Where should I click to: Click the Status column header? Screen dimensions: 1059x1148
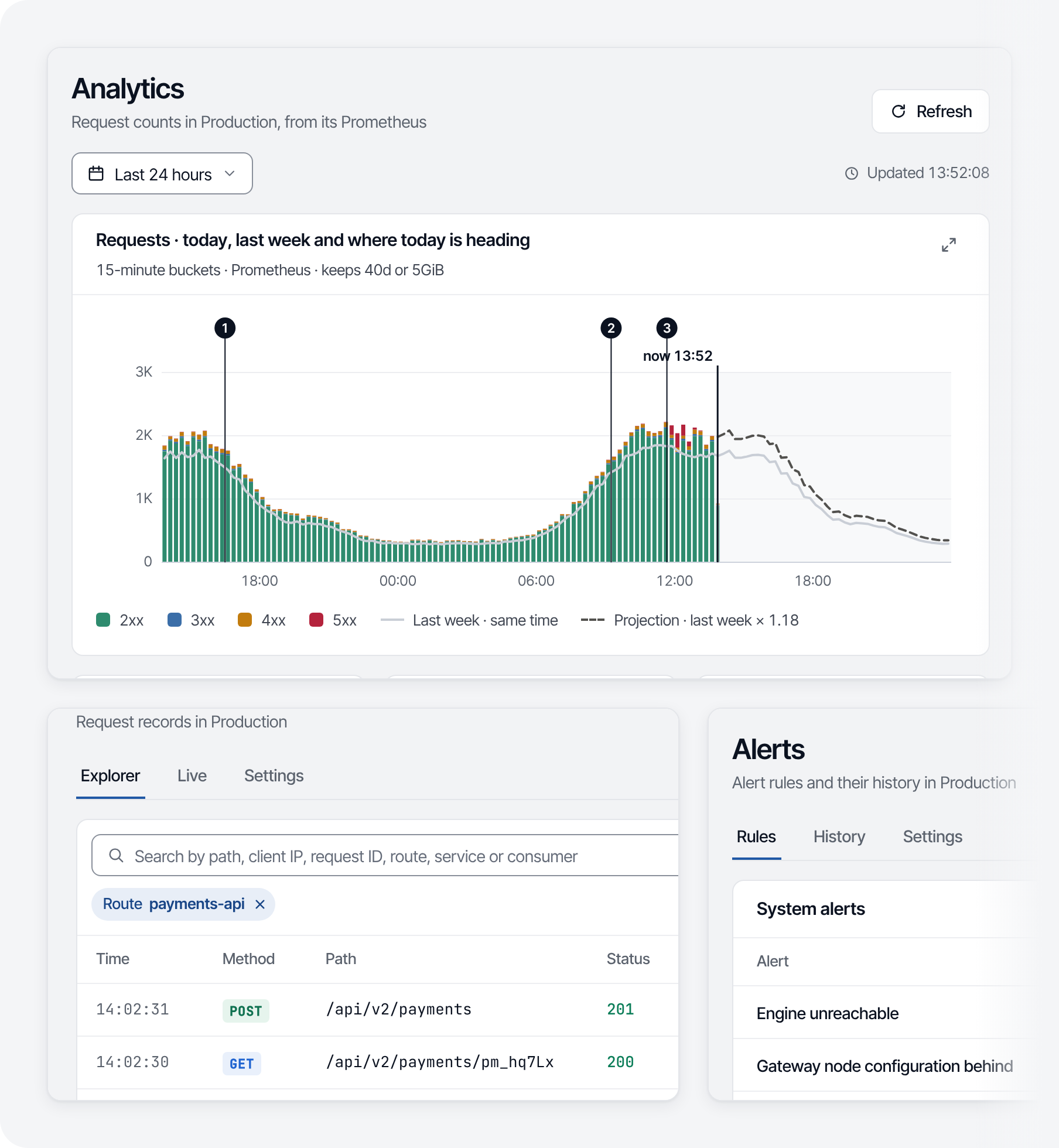(628, 959)
